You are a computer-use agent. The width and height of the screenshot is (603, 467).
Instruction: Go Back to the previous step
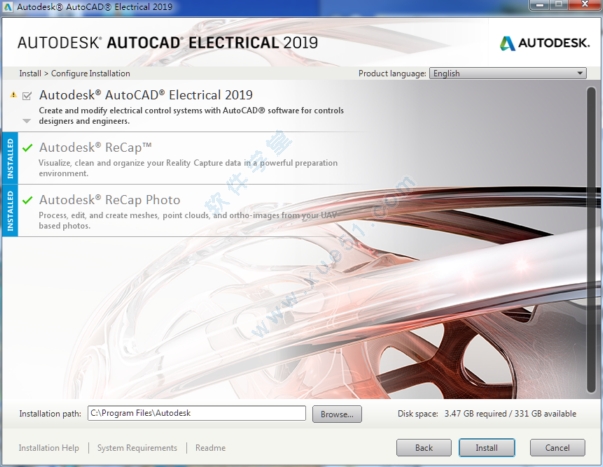click(x=424, y=447)
